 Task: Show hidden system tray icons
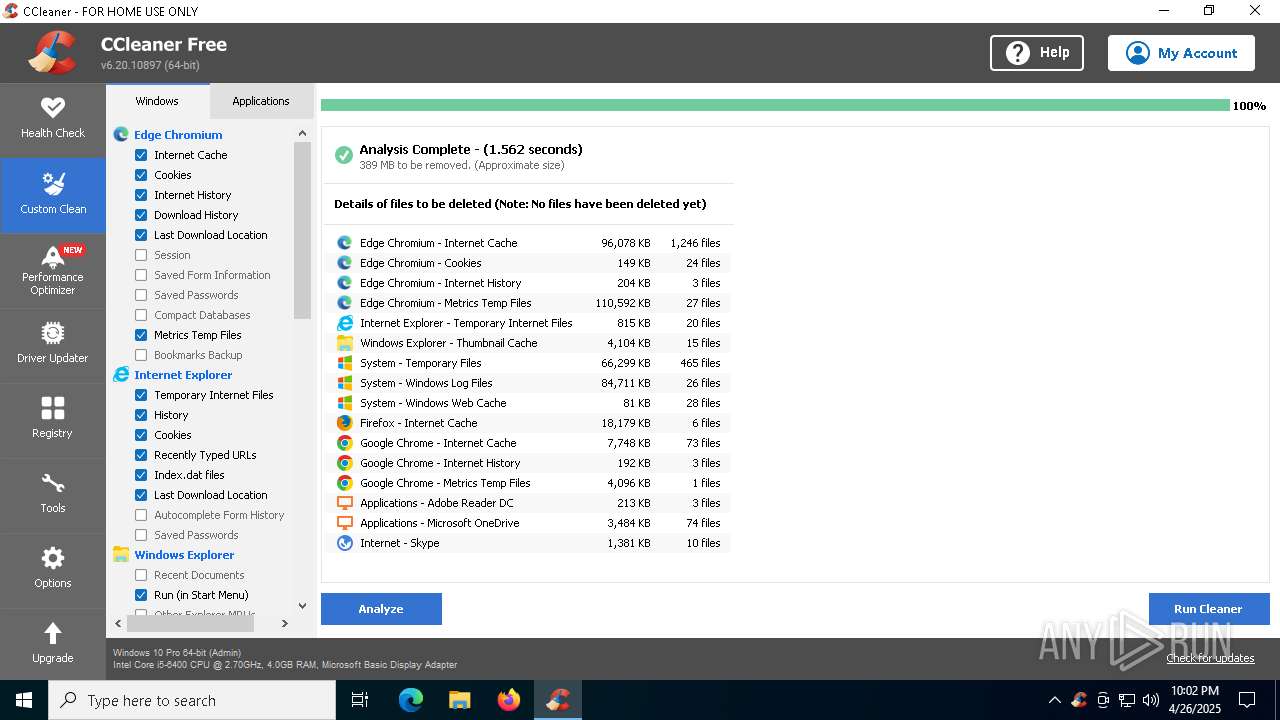(1054, 700)
